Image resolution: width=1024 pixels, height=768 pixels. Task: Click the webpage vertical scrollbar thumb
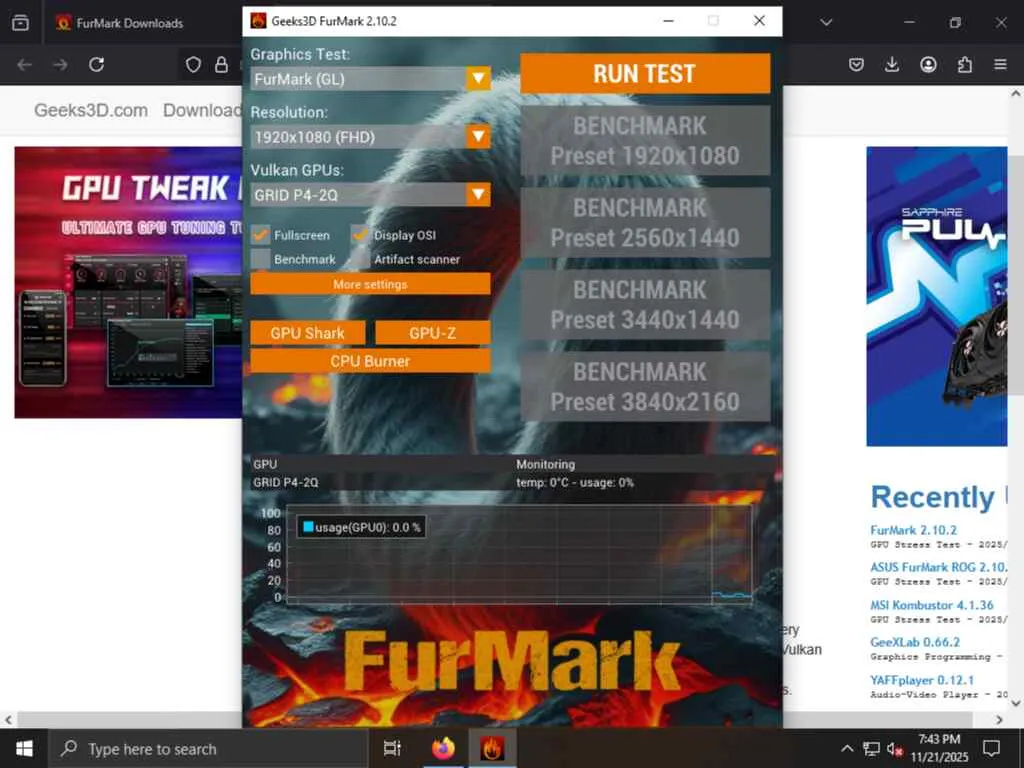tap(1016, 275)
